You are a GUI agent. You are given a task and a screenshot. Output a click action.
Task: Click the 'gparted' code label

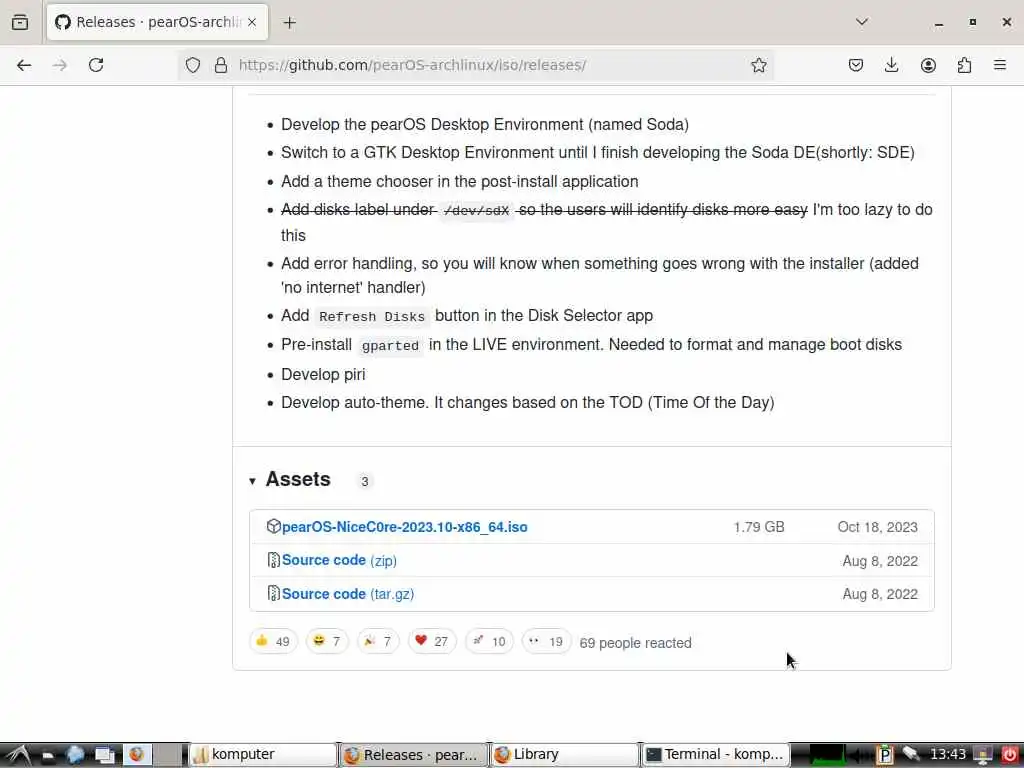pyautogui.click(x=390, y=345)
